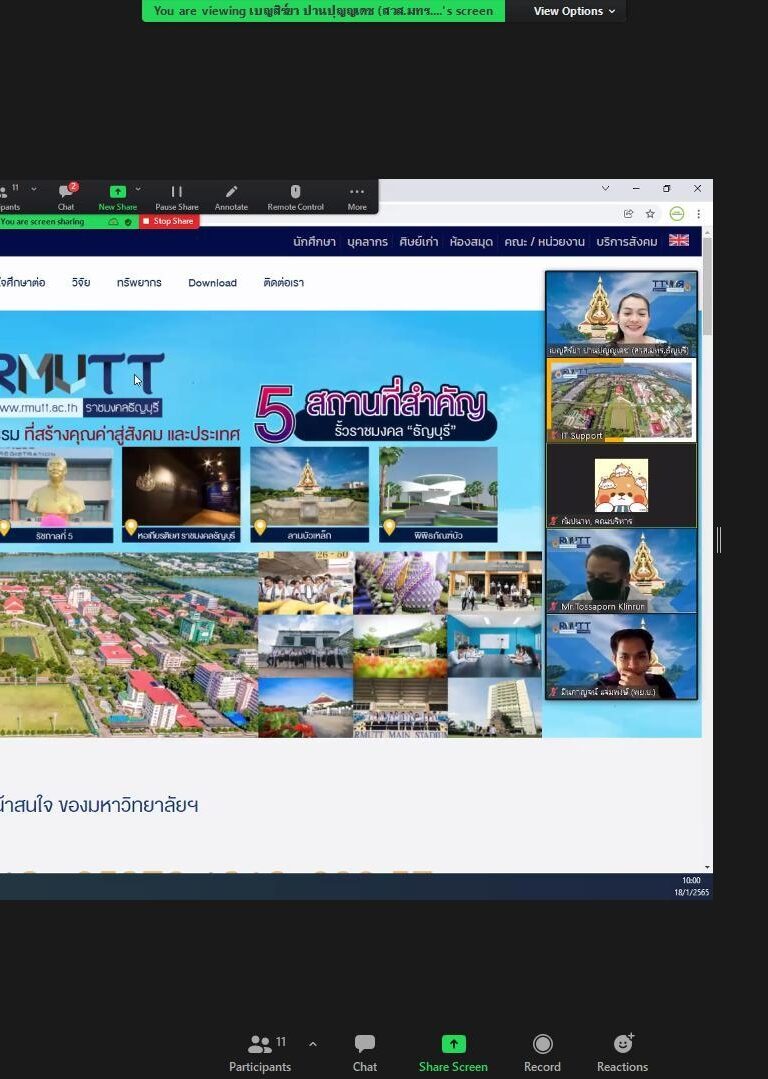Open Participants panel in bottom Zoom toolbar
768x1079 pixels.
pyautogui.click(x=260, y=1054)
